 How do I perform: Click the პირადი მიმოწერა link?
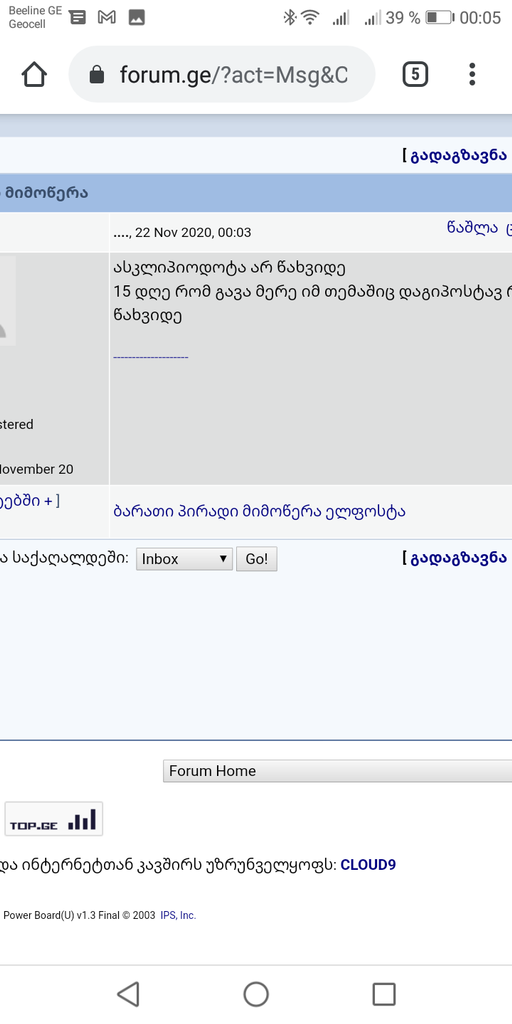[250, 511]
